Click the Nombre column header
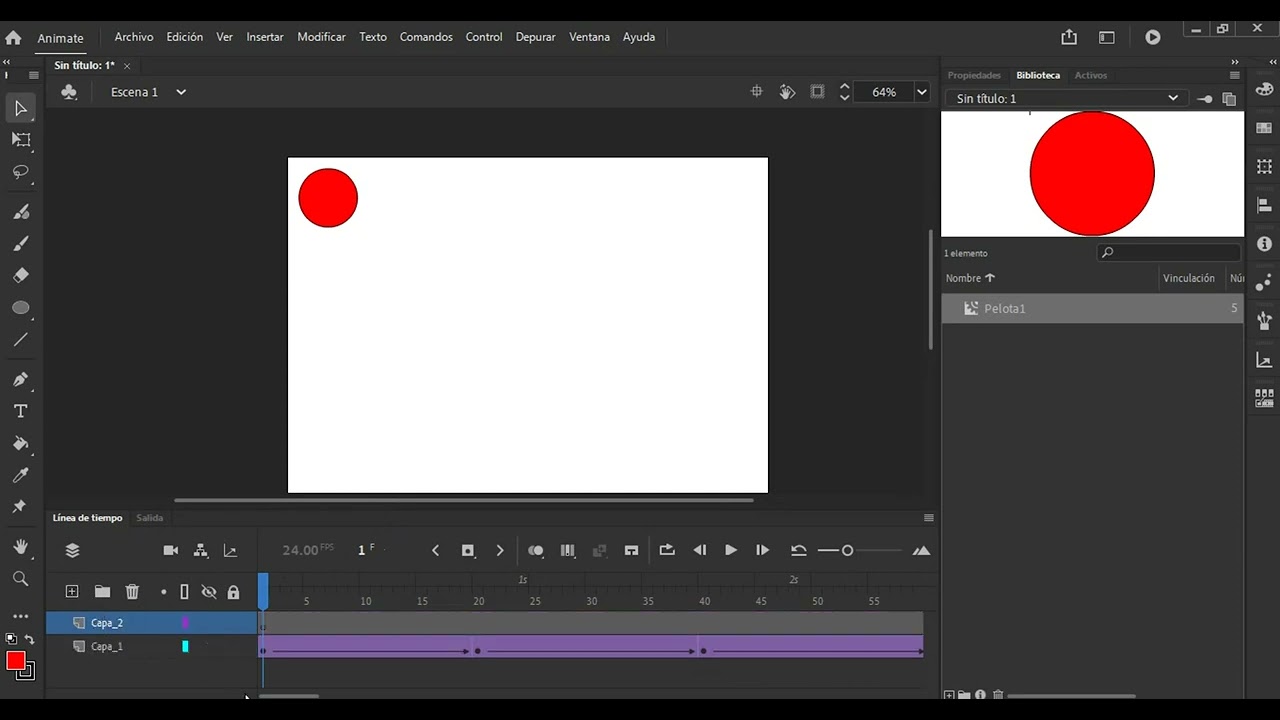 [970, 278]
